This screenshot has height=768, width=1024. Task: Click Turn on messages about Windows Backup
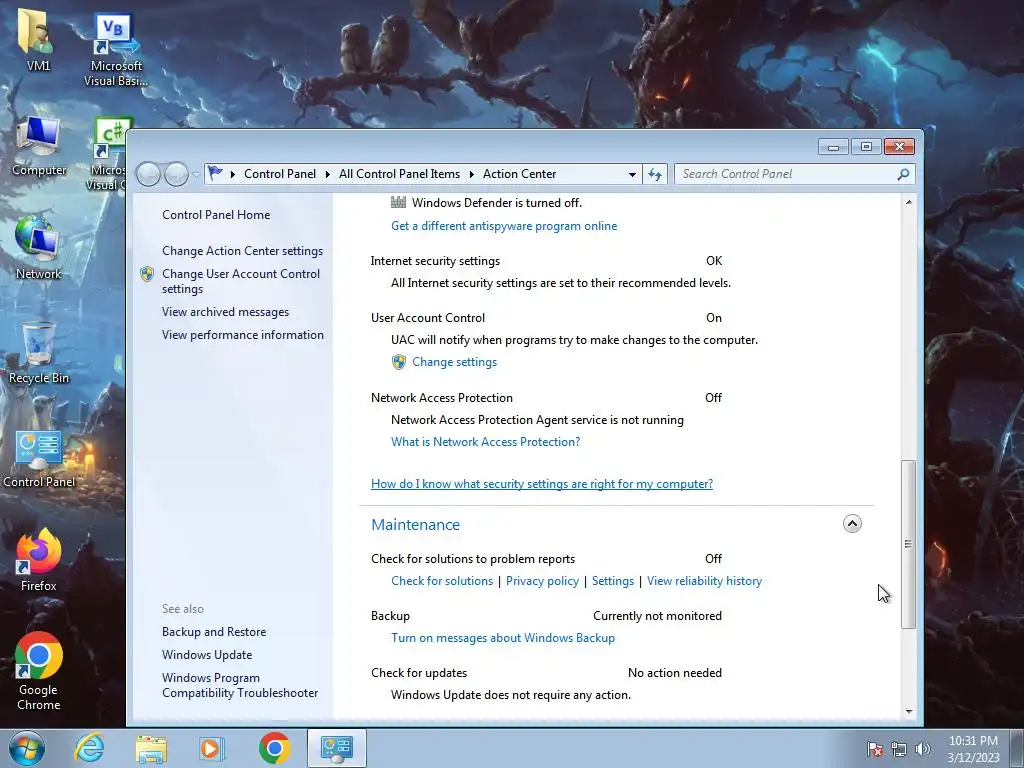503,638
